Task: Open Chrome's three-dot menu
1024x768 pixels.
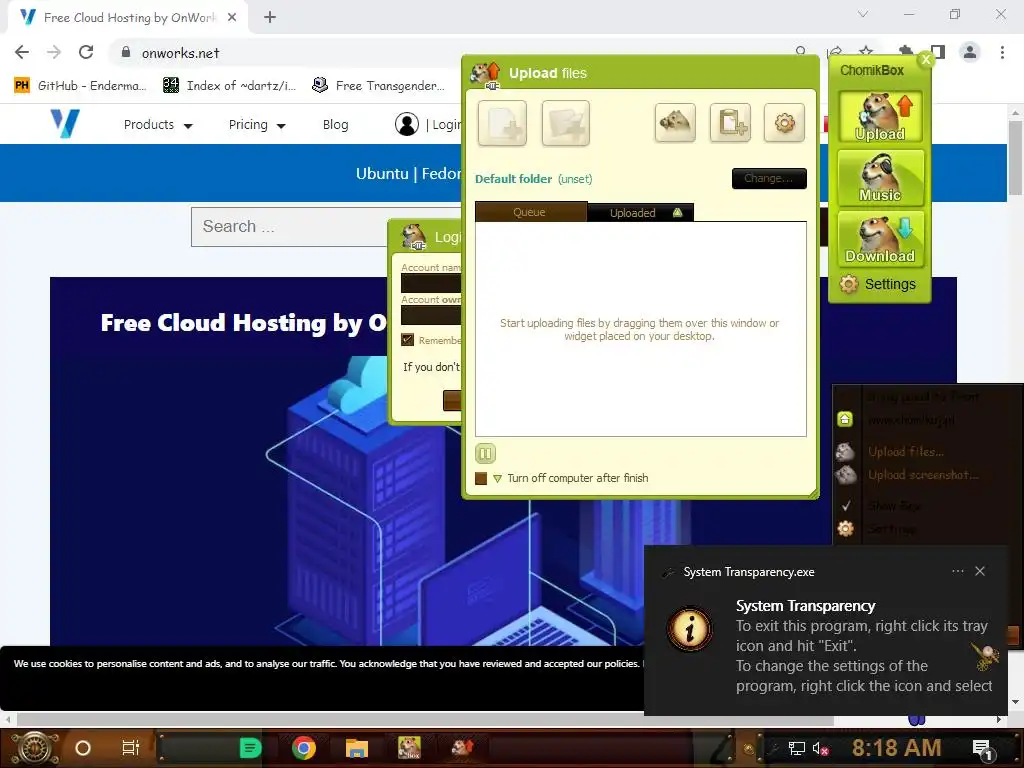Action: [1002, 52]
